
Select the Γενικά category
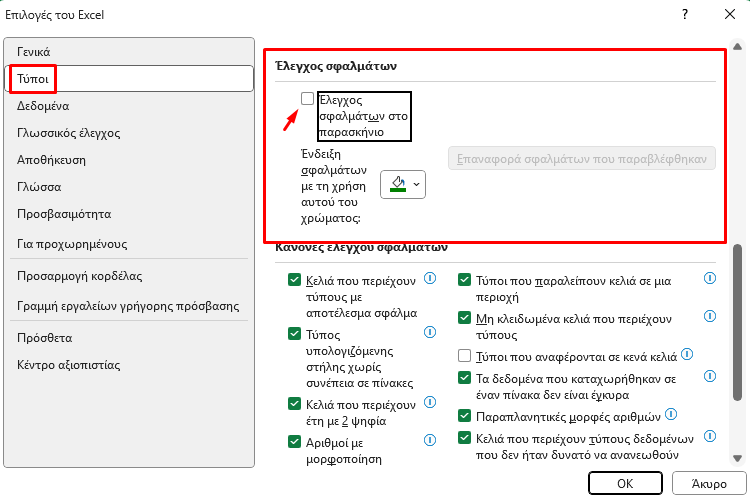129,52
